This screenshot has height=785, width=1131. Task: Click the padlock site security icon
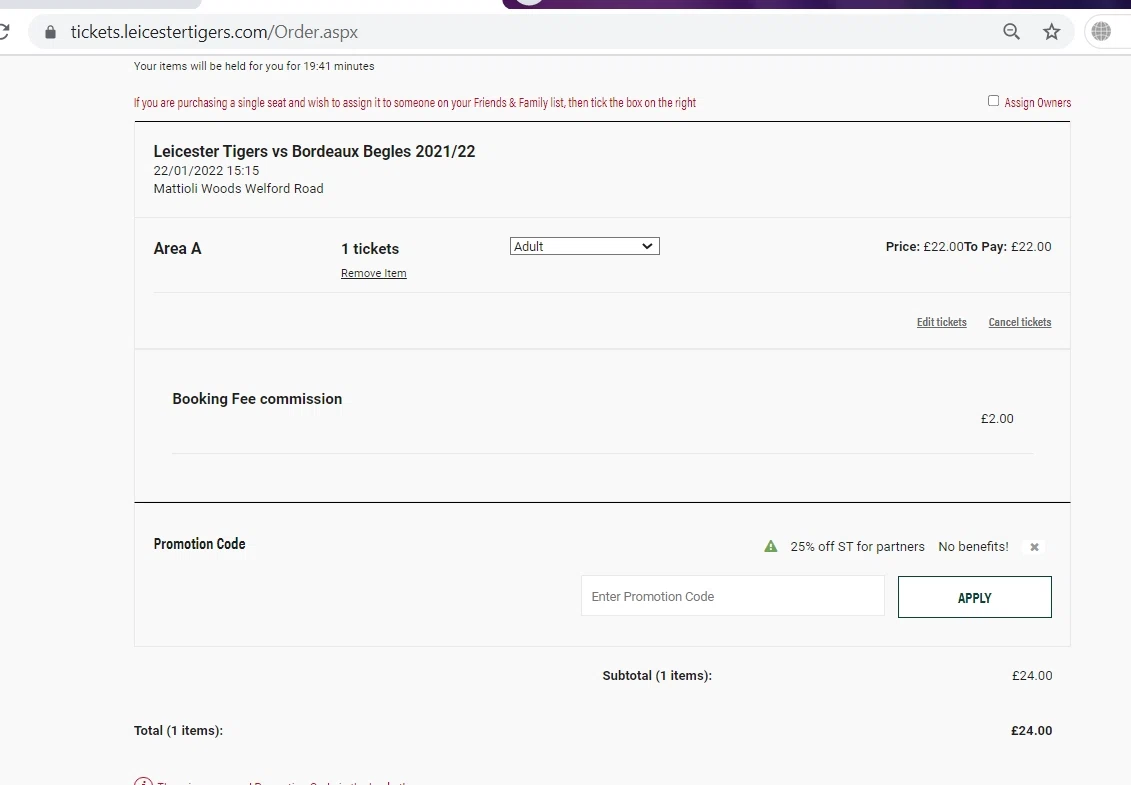click(50, 32)
